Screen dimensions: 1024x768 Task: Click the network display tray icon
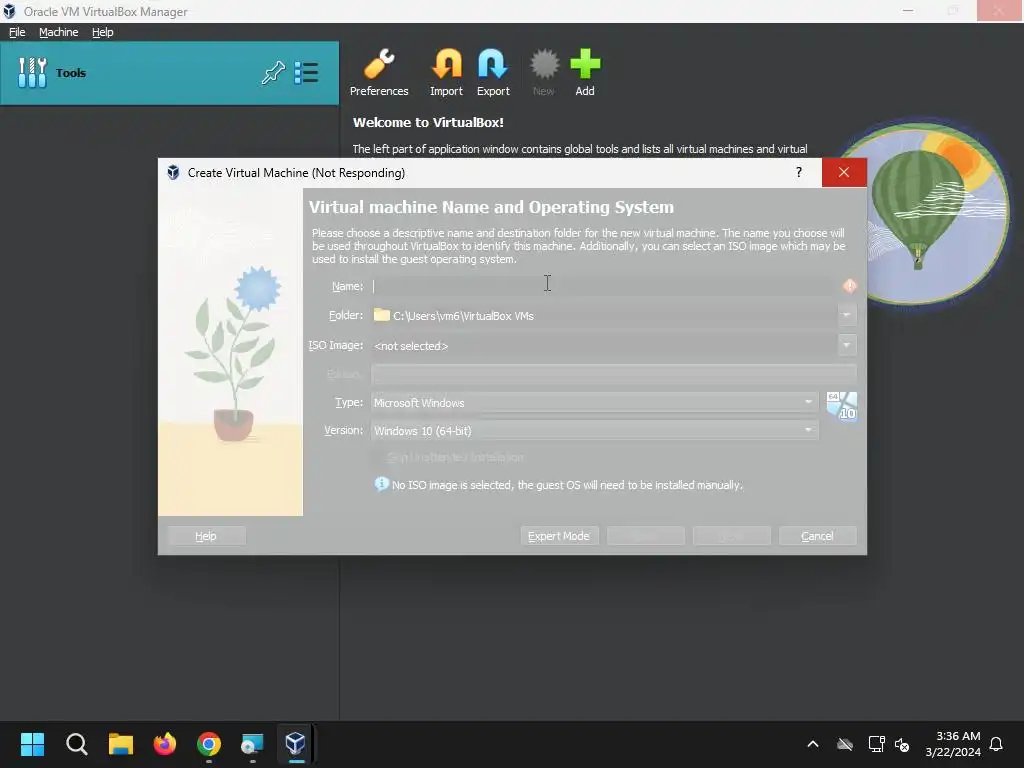point(876,744)
